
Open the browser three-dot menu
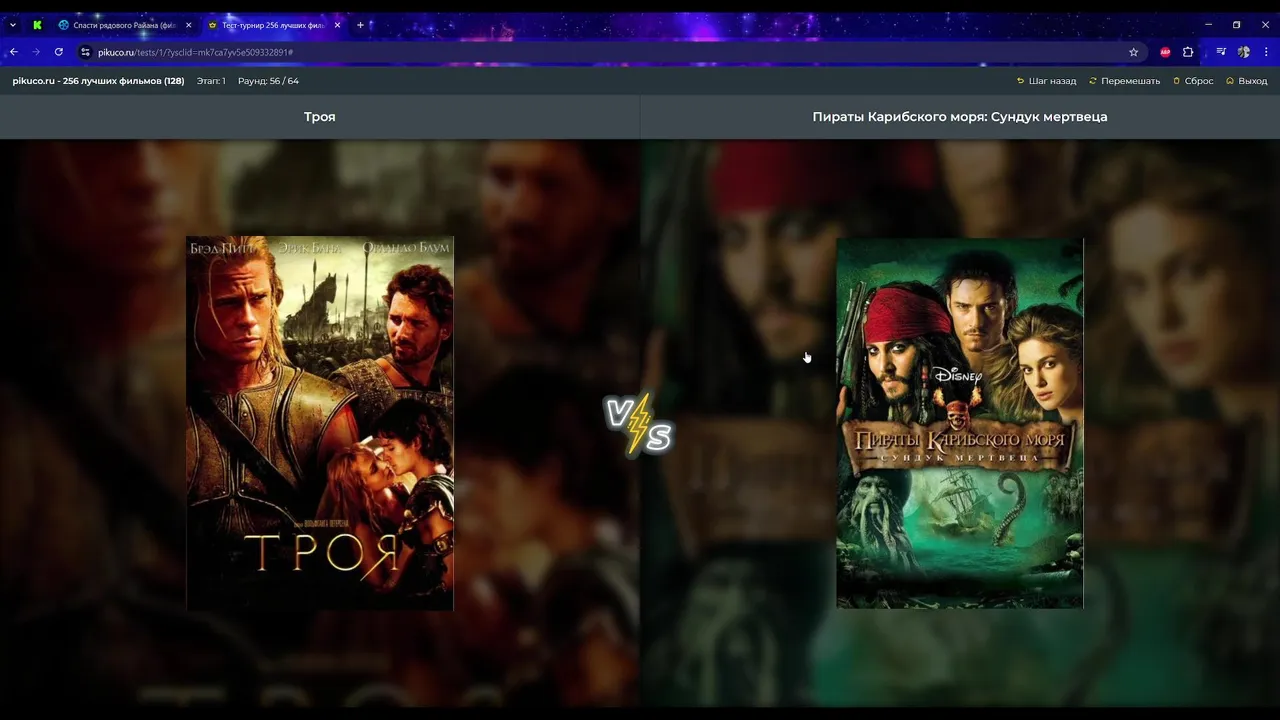[x=1266, y=52]
